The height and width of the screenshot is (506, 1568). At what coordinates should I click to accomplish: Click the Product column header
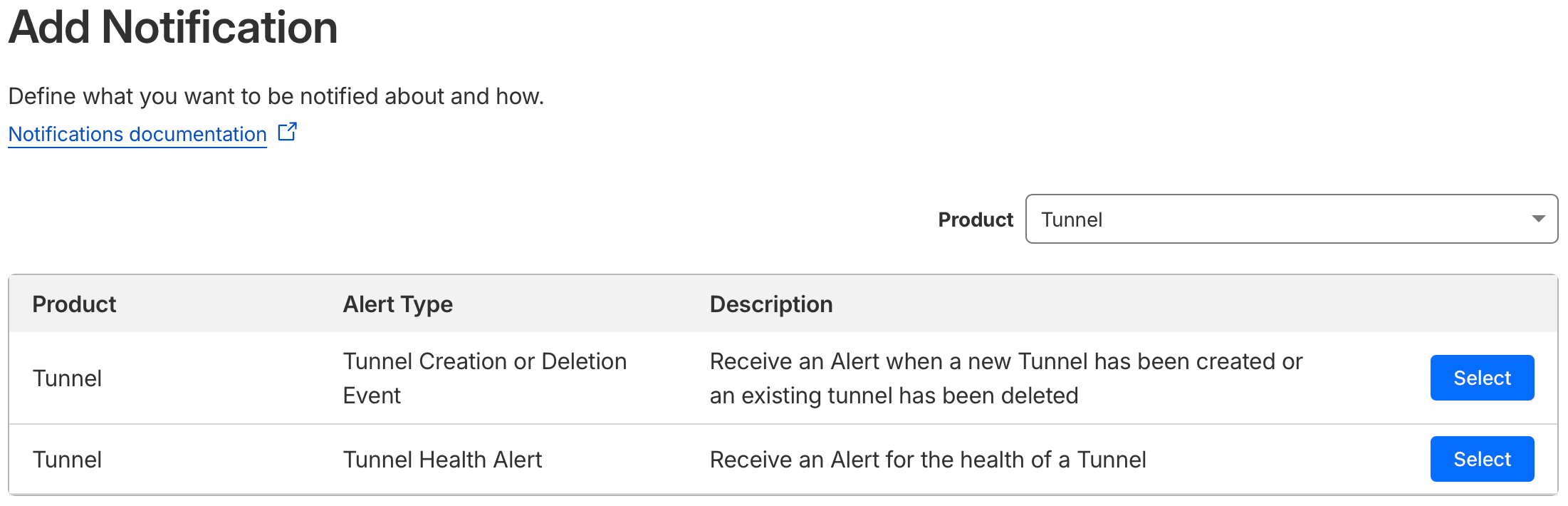[74, 304]
